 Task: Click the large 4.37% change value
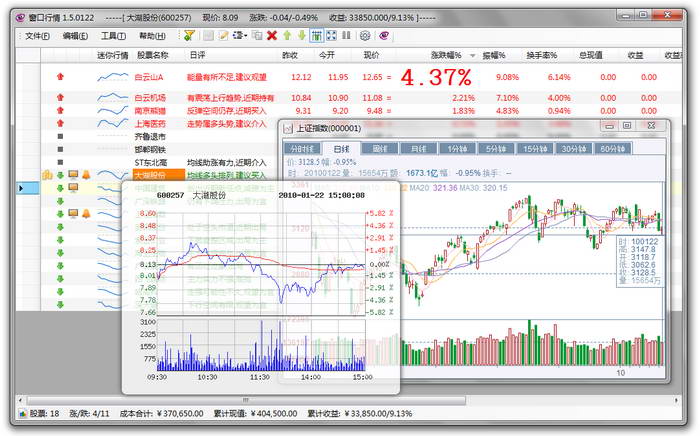[x=436, y=77]
